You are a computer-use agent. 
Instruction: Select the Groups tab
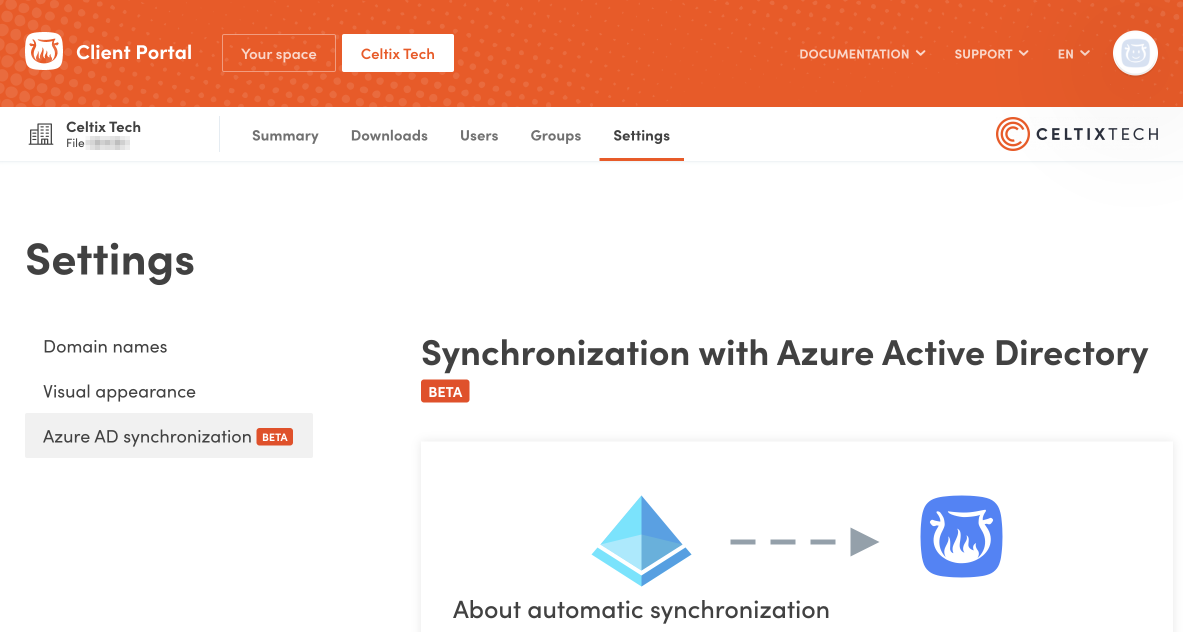(x=556, y=136)
